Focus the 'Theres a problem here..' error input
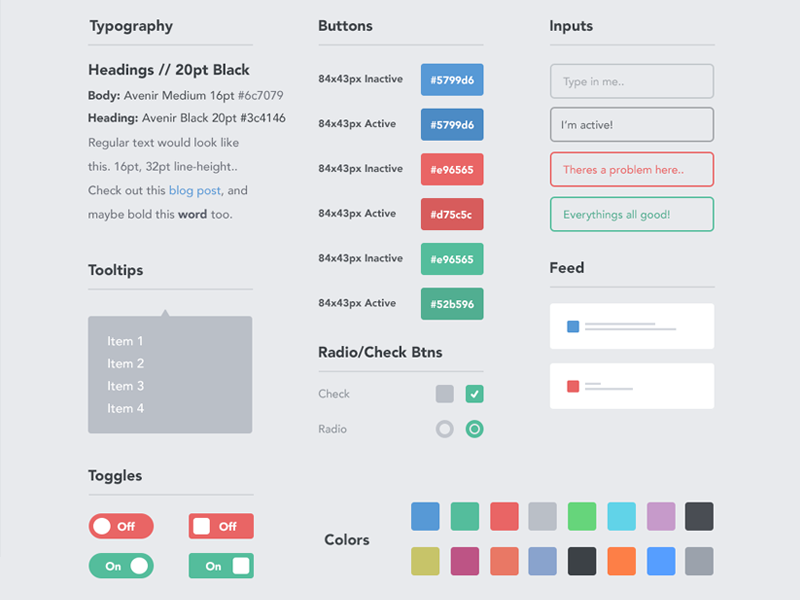Screen dimensions: 800x600 [x=632, y=169]
